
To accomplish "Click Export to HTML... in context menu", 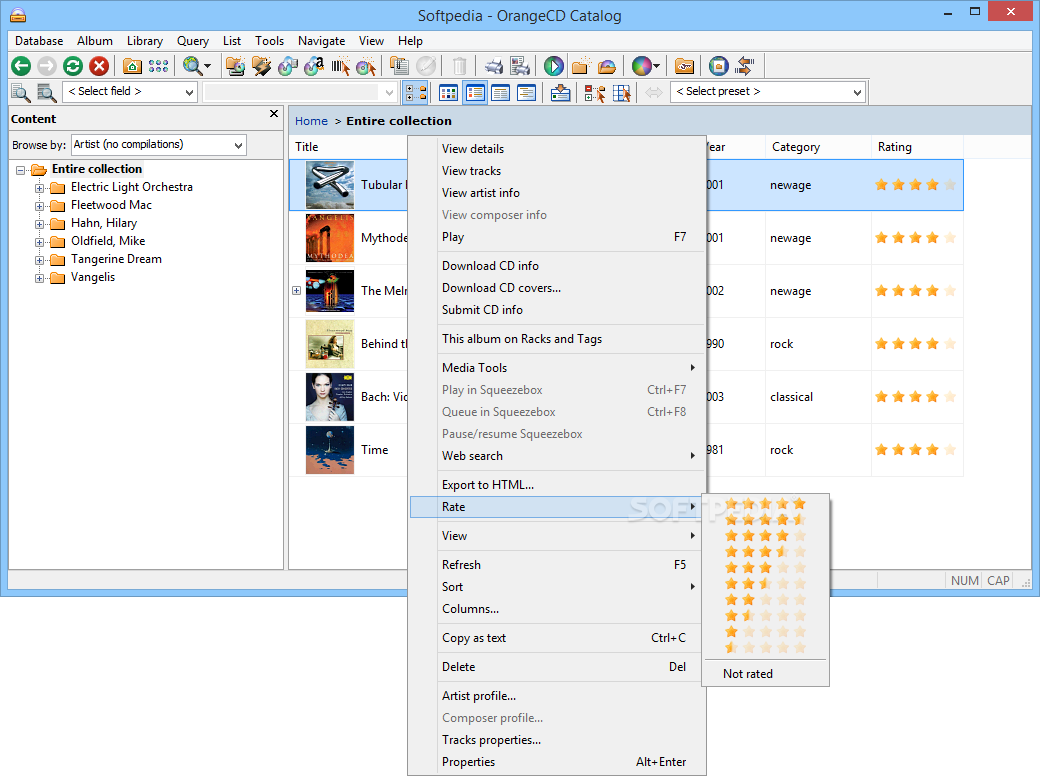I will 556,485.
